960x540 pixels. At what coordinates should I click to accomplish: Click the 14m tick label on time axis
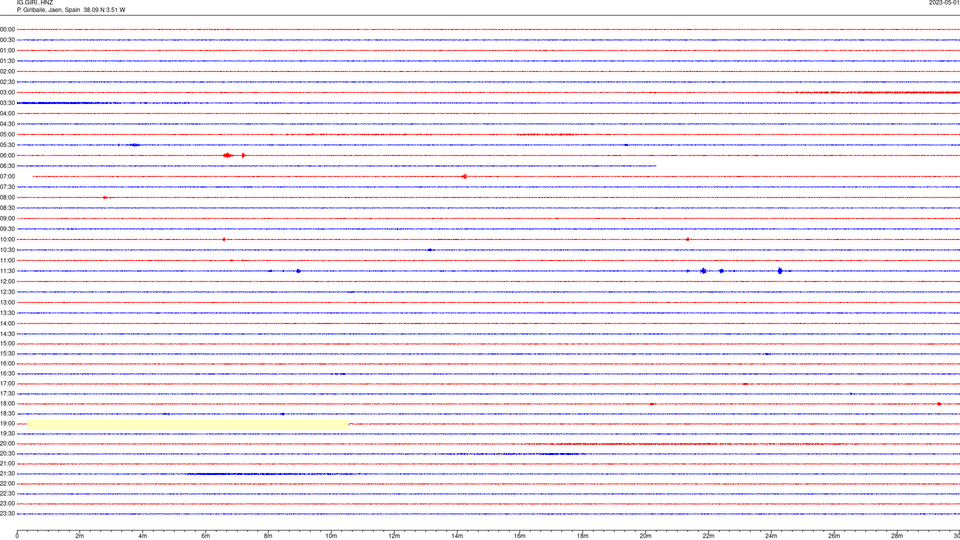click(457, 536)
